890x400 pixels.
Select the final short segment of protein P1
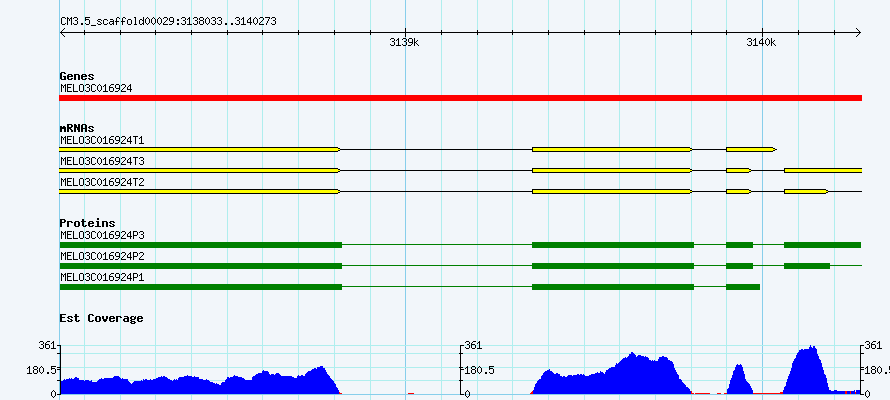point(743,287)
